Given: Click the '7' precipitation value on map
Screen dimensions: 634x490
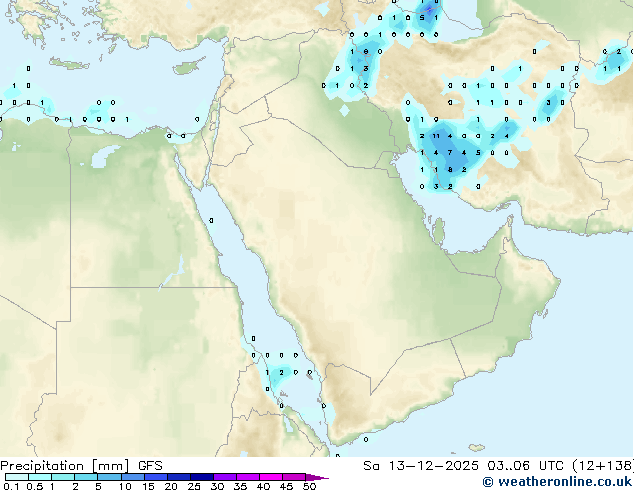Looking at the screenshot, I should tap(450, 152).
